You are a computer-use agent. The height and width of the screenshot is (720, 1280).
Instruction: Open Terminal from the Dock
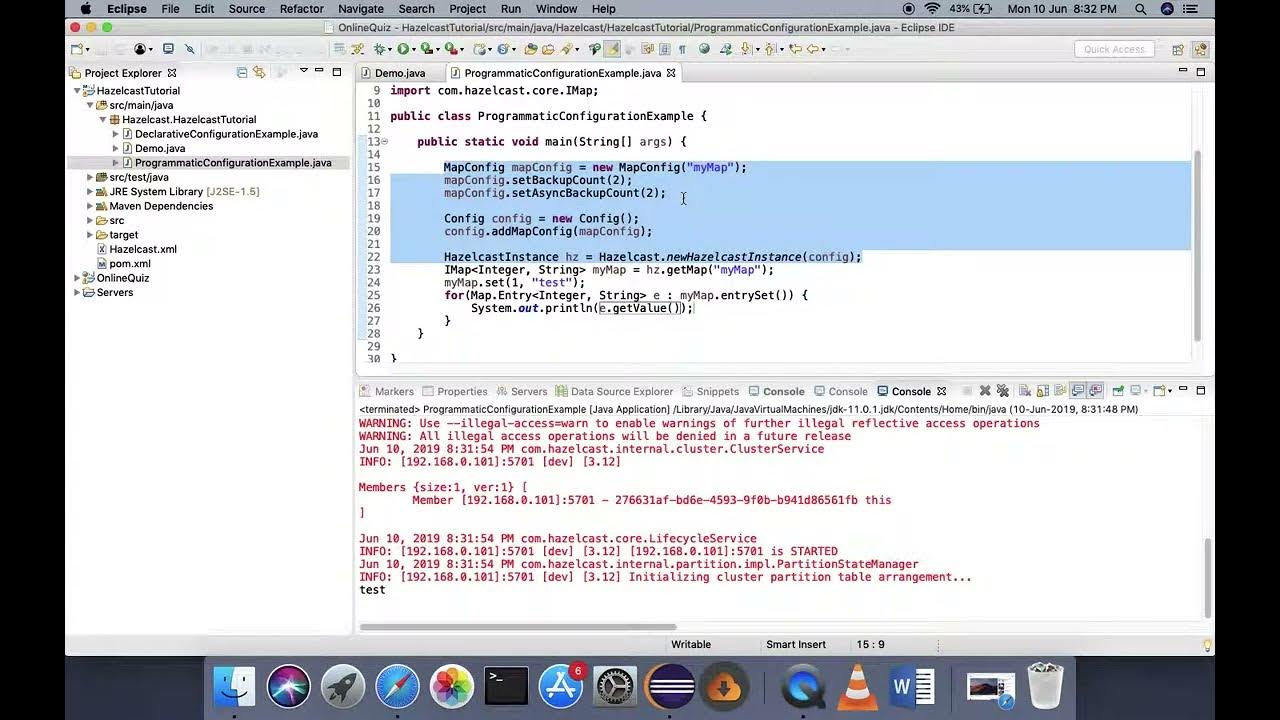pyautogui.click(x=506, y=687)
